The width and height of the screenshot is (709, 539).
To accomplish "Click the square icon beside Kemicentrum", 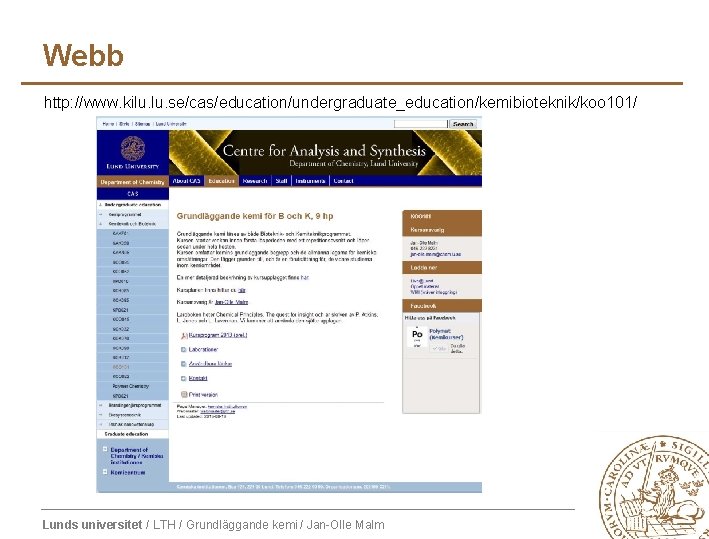I will [105, 472].
